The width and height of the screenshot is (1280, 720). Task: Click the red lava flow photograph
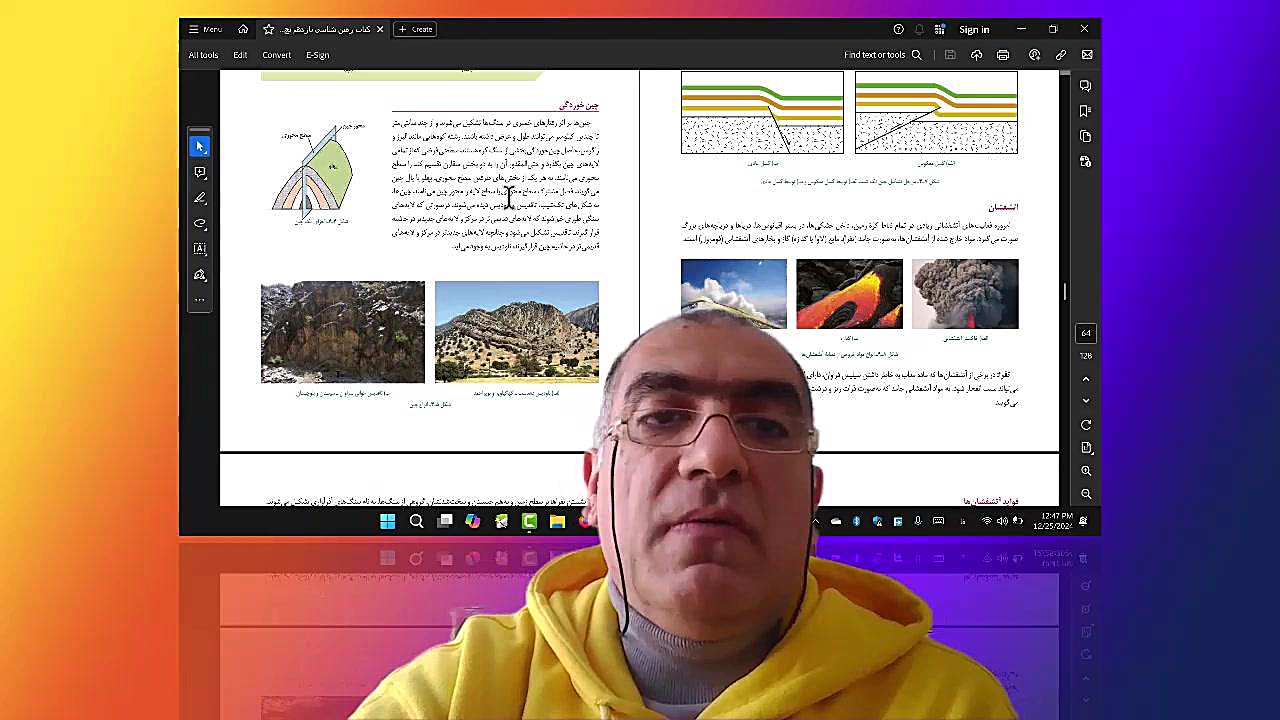[849, 294]
